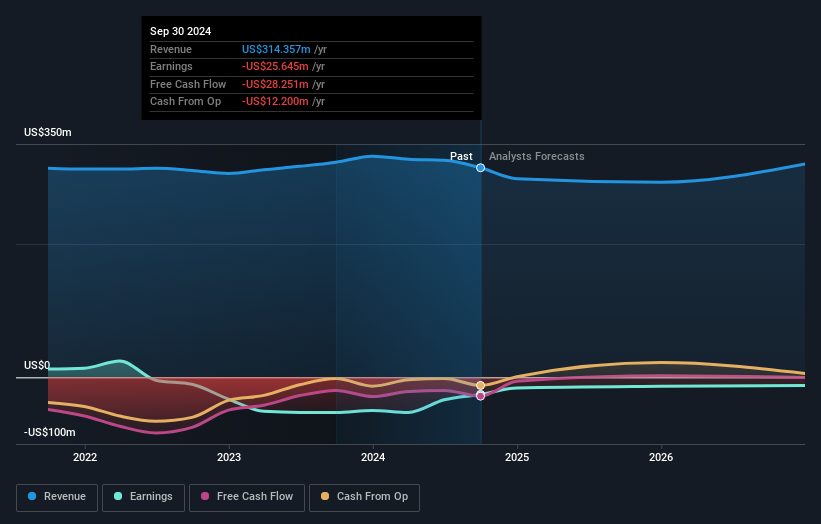Click the pink Free Cash Flow data point marker
This screenshot has width=821, height=524.
coord(480,396)
